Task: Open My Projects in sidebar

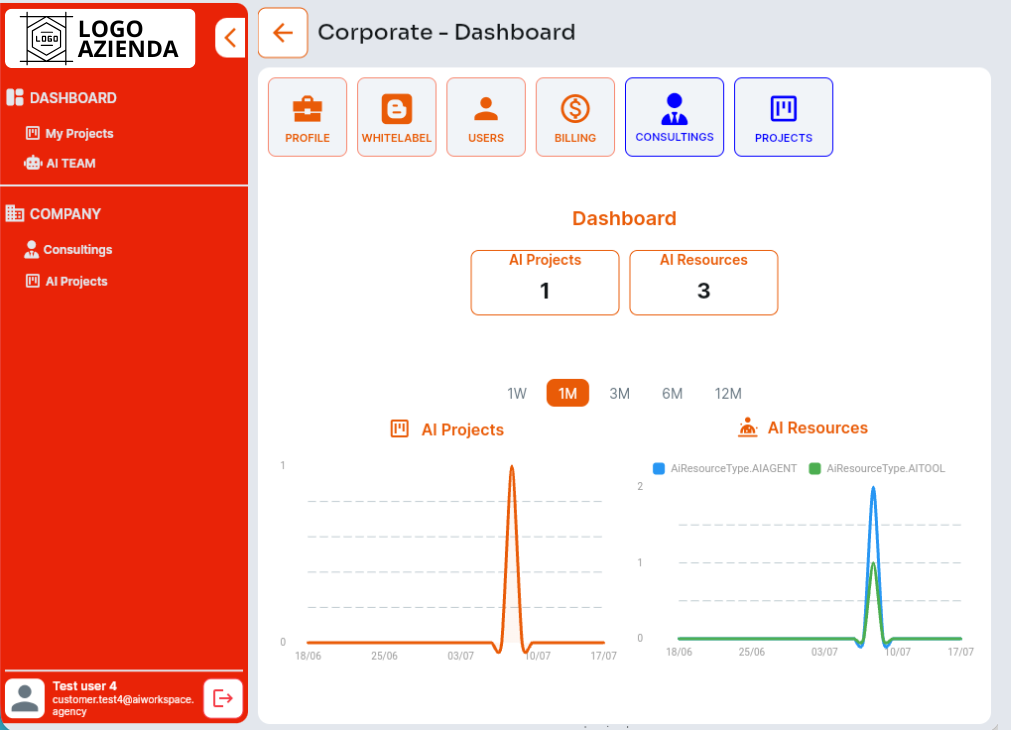Action: coord(79,133)
